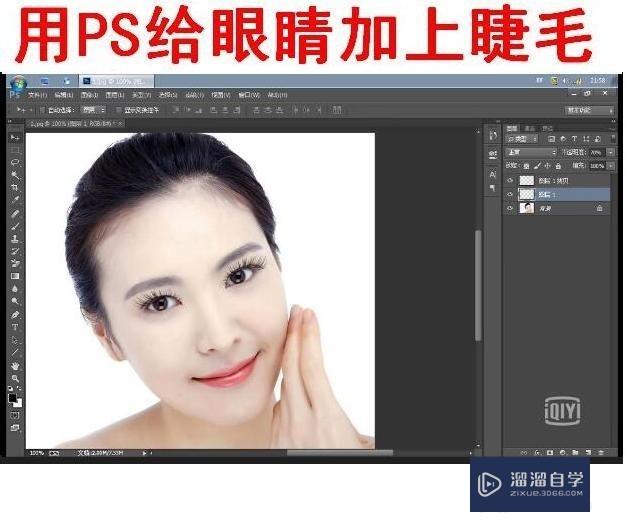Hide the 背景 layer
This screenshot has width=625, height=526.
(510, 208)
